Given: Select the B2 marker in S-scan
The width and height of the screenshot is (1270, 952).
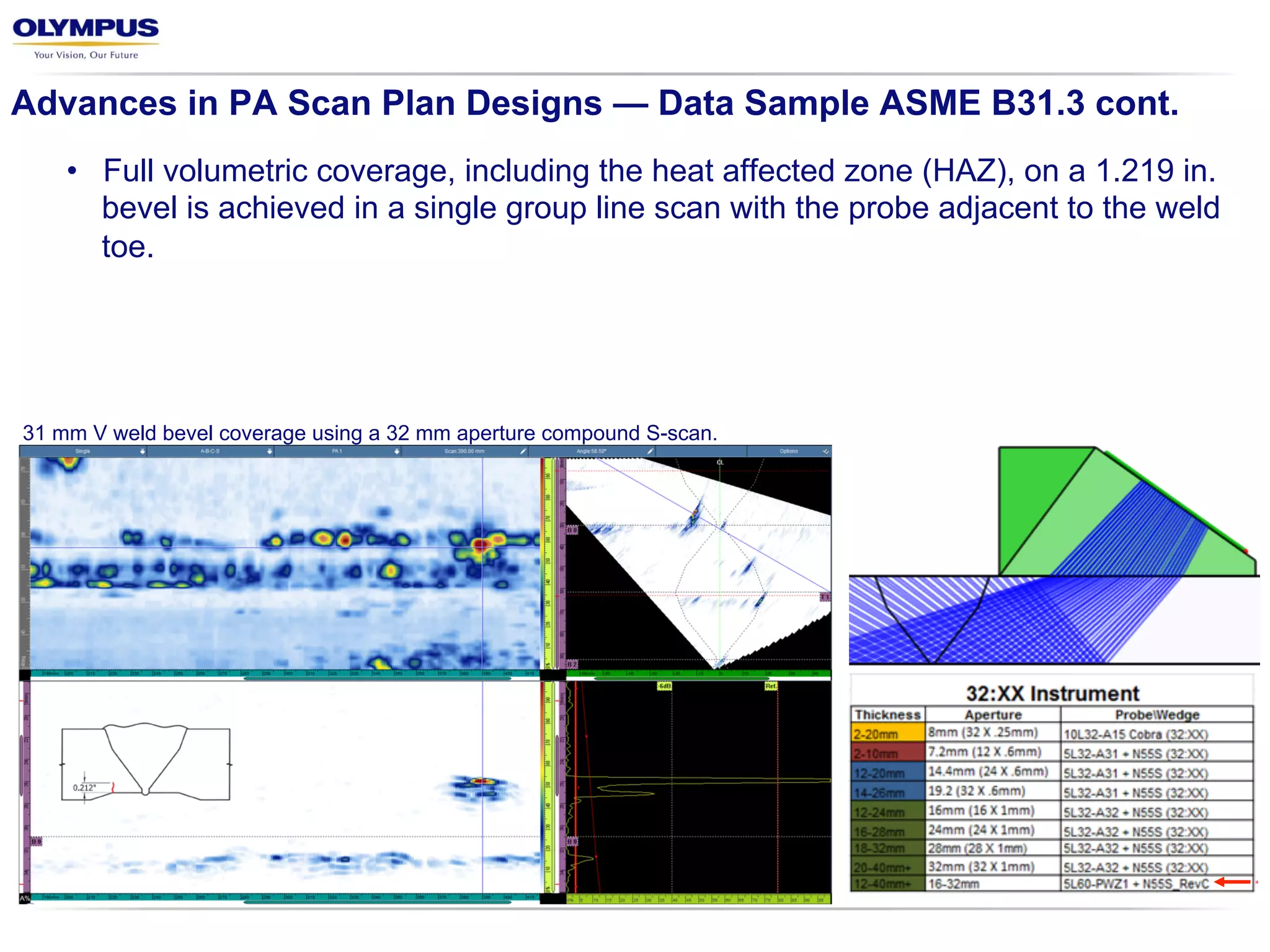Looking at the screenshot, I should pos(572,664).
